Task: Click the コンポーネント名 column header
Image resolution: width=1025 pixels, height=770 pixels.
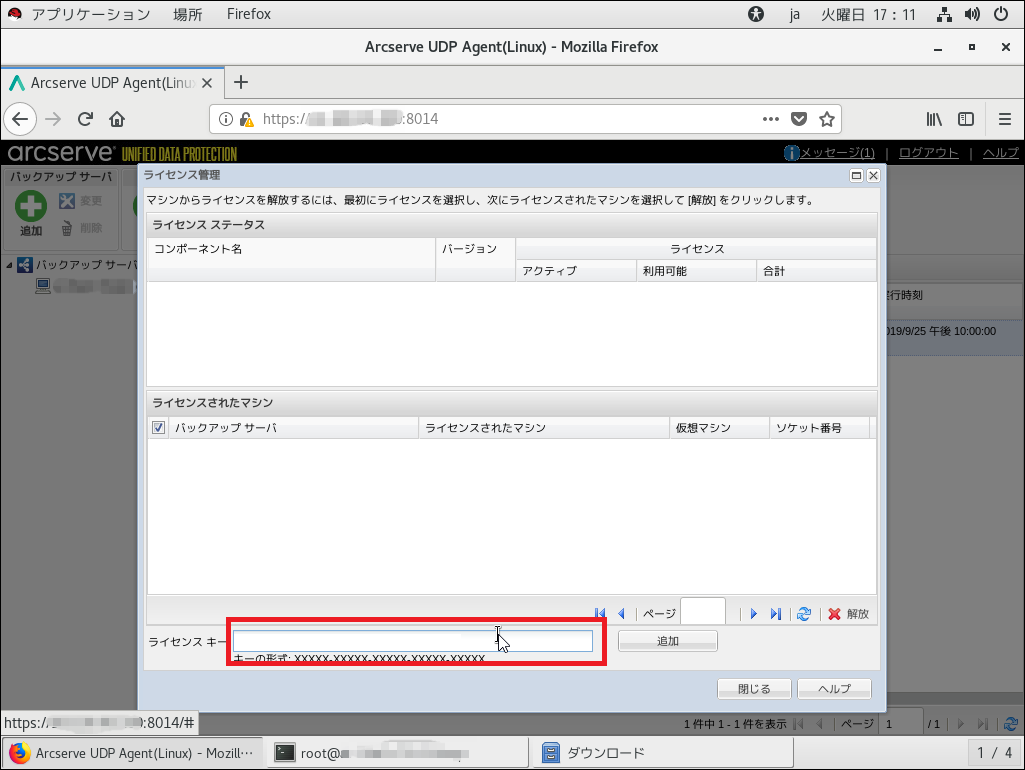Action: (x=292, y=259)
